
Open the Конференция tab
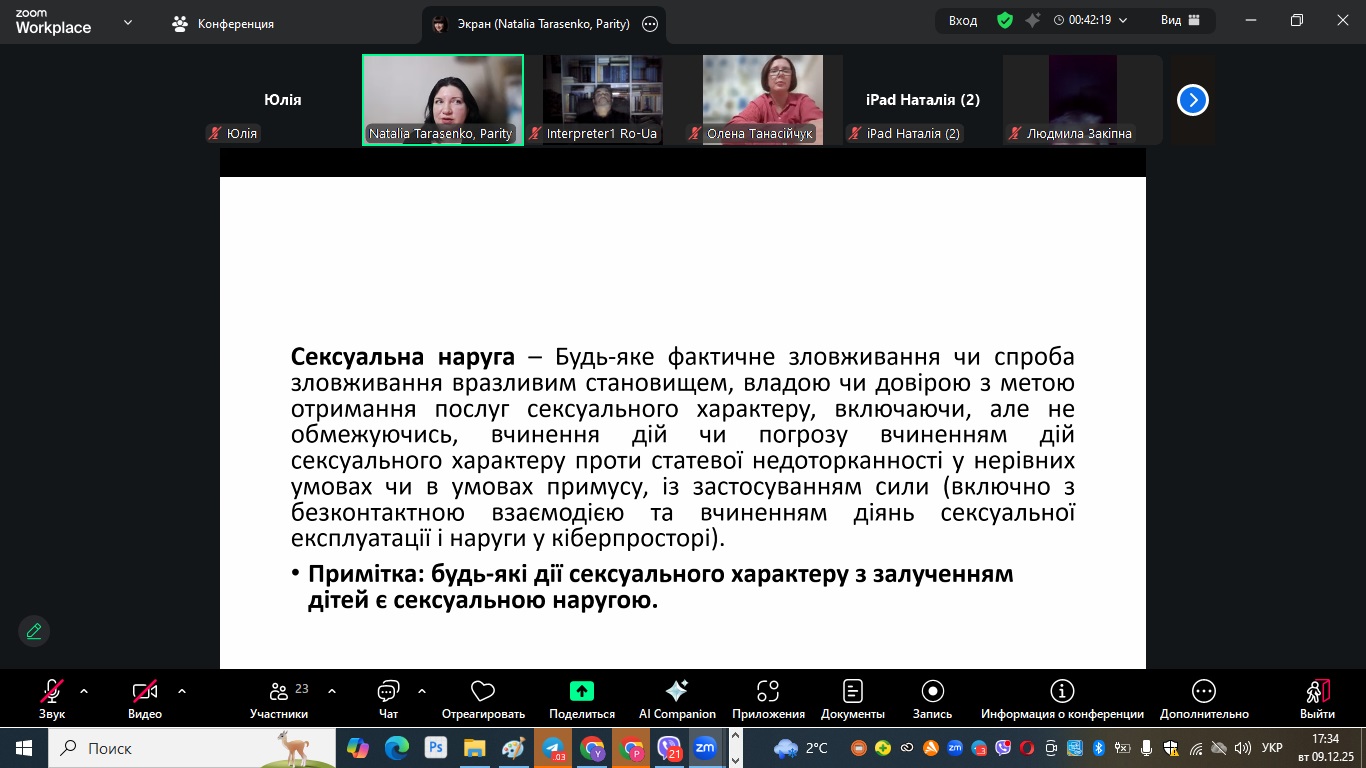coord(223,24)
